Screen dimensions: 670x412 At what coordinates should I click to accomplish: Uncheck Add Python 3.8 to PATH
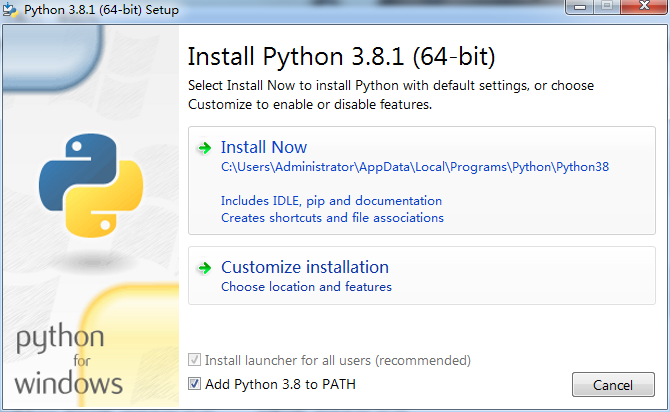tap(194, 383)
